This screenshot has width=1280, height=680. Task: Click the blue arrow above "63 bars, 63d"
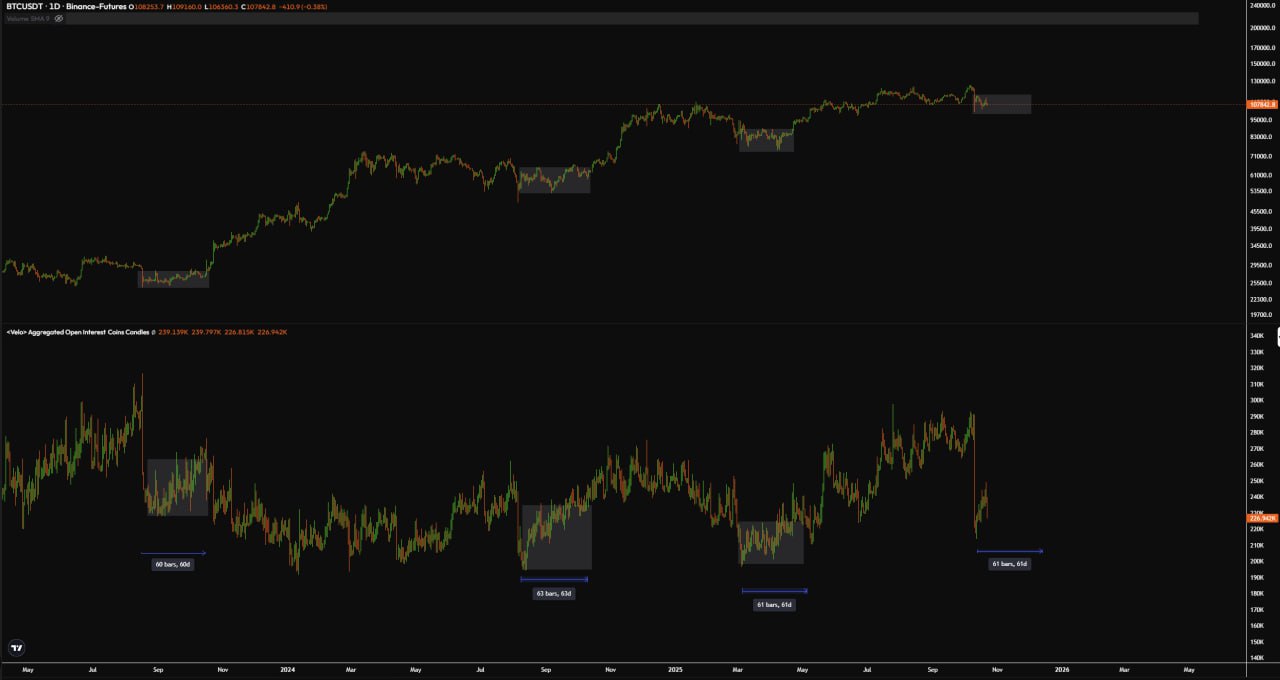click(554, 579)
